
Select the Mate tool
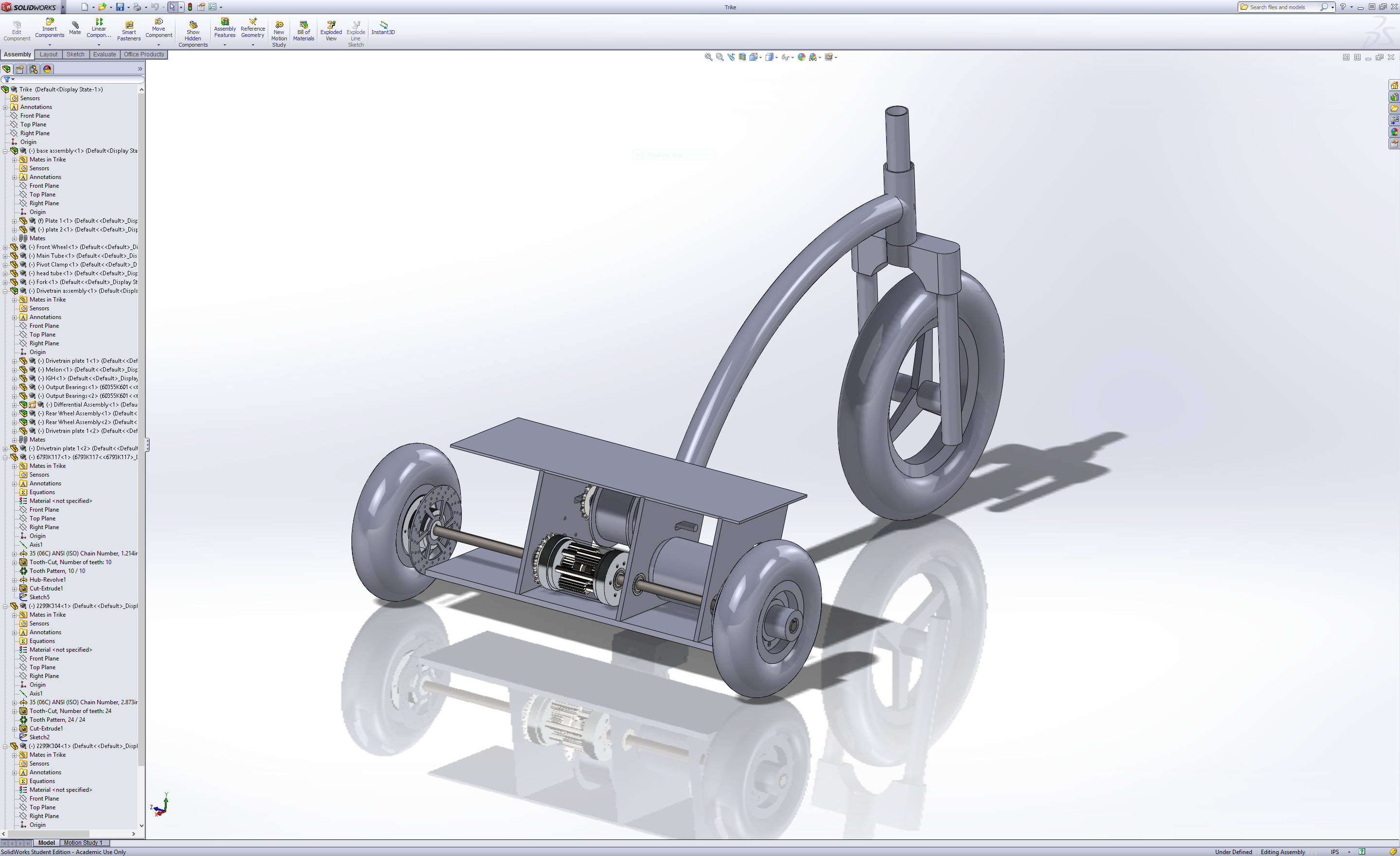pyautogui.click(x=74, y=27)
